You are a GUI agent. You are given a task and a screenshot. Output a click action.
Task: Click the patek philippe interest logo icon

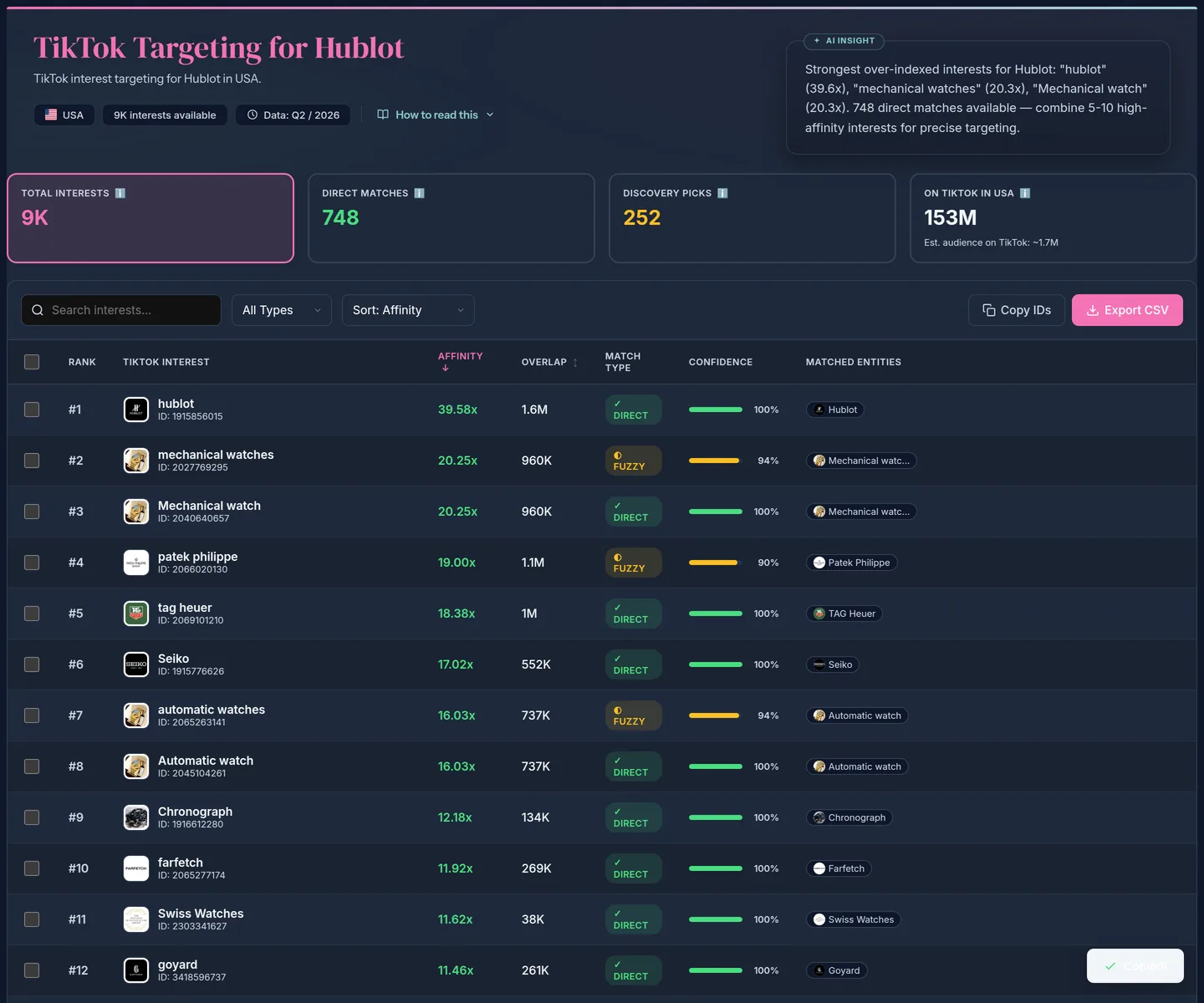point(136,563)
